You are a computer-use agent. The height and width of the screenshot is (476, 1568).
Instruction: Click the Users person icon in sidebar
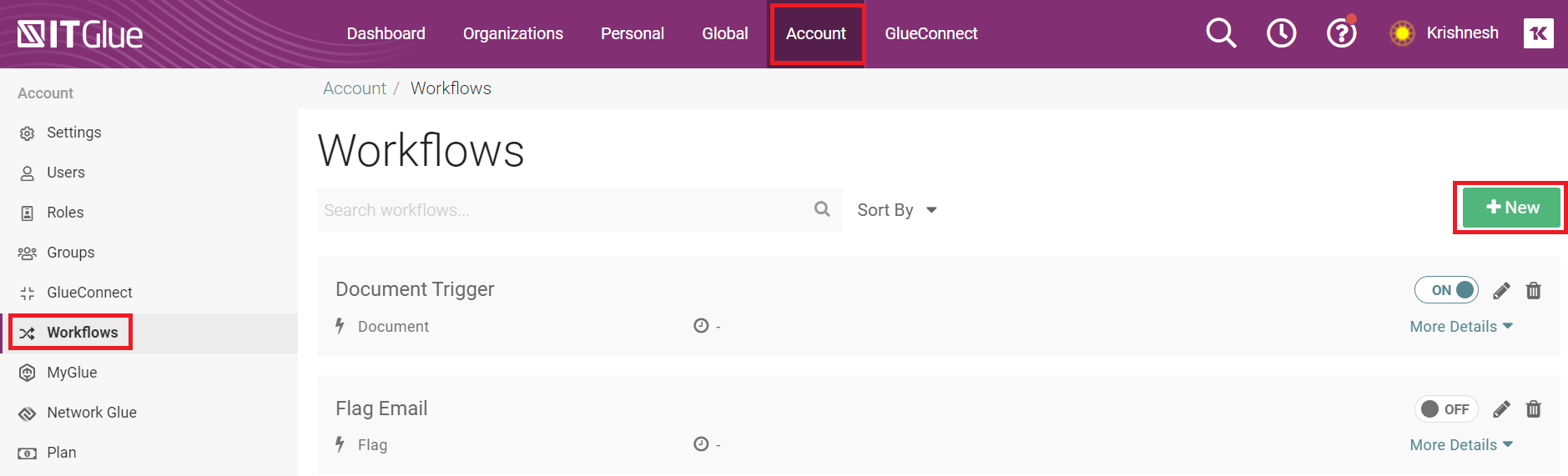(x=28, y=173)
